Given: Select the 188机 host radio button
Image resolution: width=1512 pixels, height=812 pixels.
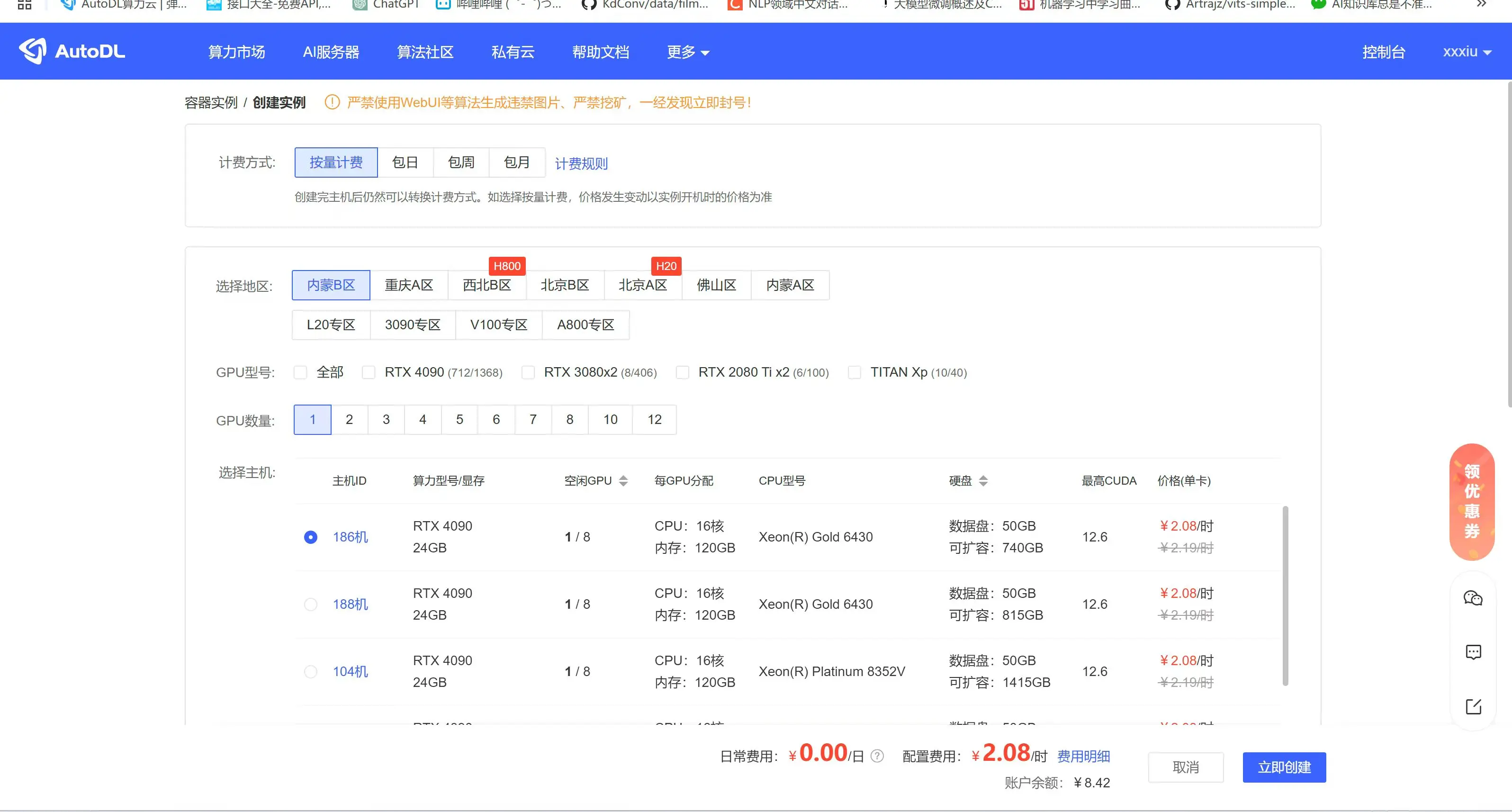Looking at the screenshot, I should [311, 604].
